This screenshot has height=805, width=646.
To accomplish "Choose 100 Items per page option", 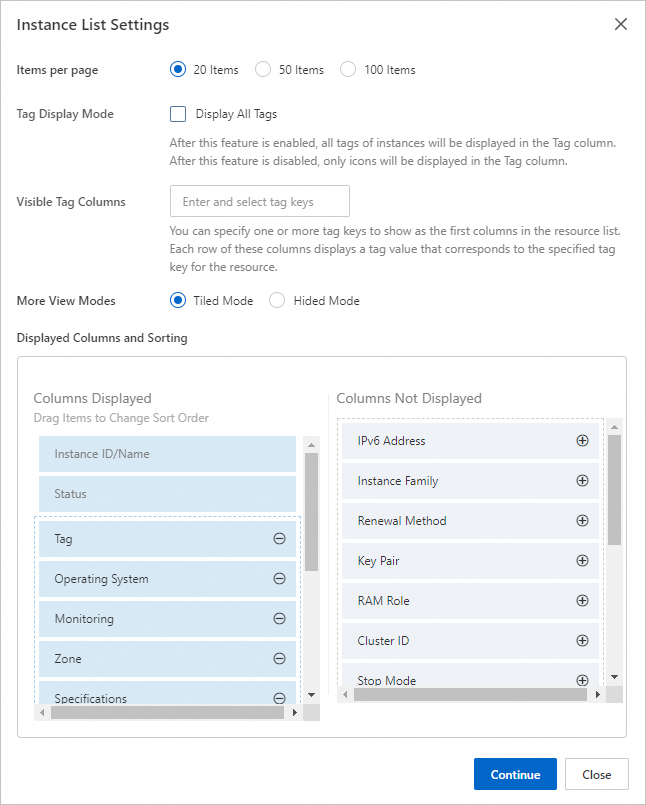I will [348, 70].
